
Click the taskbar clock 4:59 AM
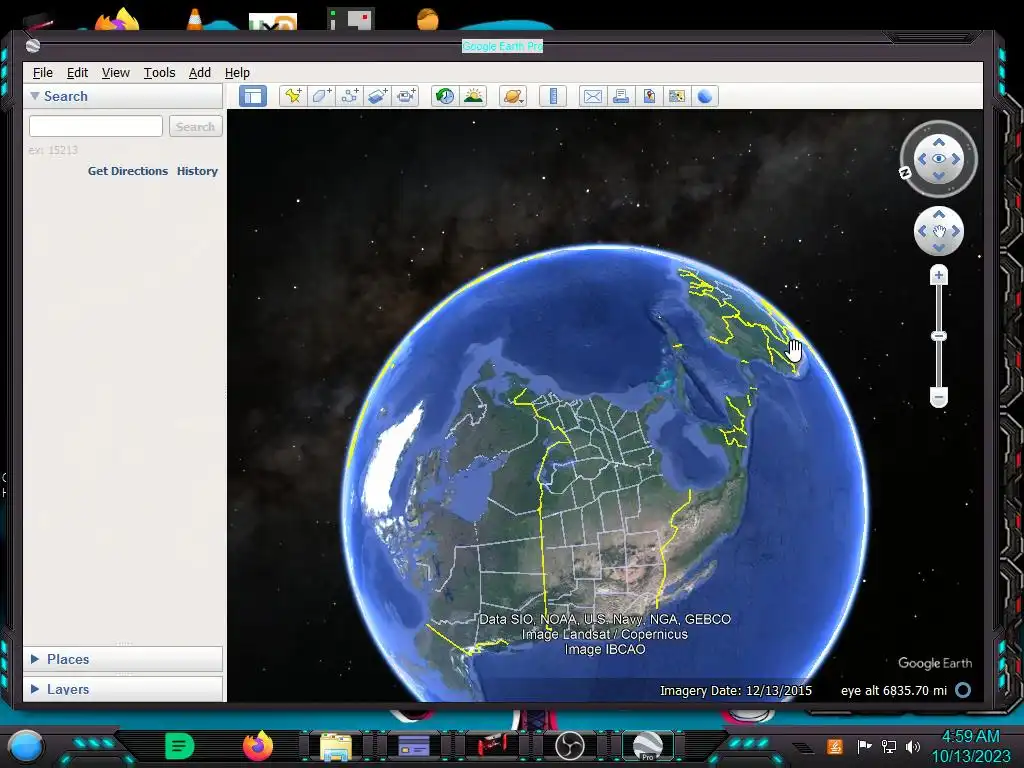point(970,737)
